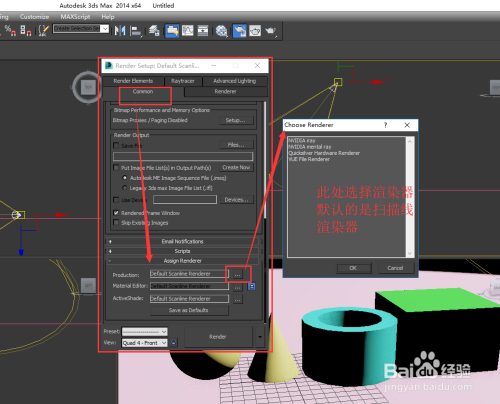Viewport: 500px width, 404px height.
Task: Open Create Selection Set dropdown
Action: (105, 29)
